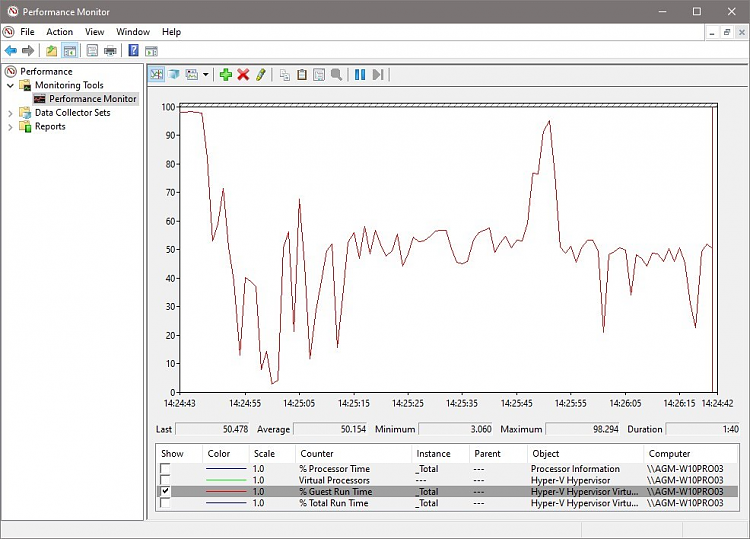Click the Forward arrow in MMC toolbar
The width and height of the screenshot is (750, 539).
click(x=28, y=50)
